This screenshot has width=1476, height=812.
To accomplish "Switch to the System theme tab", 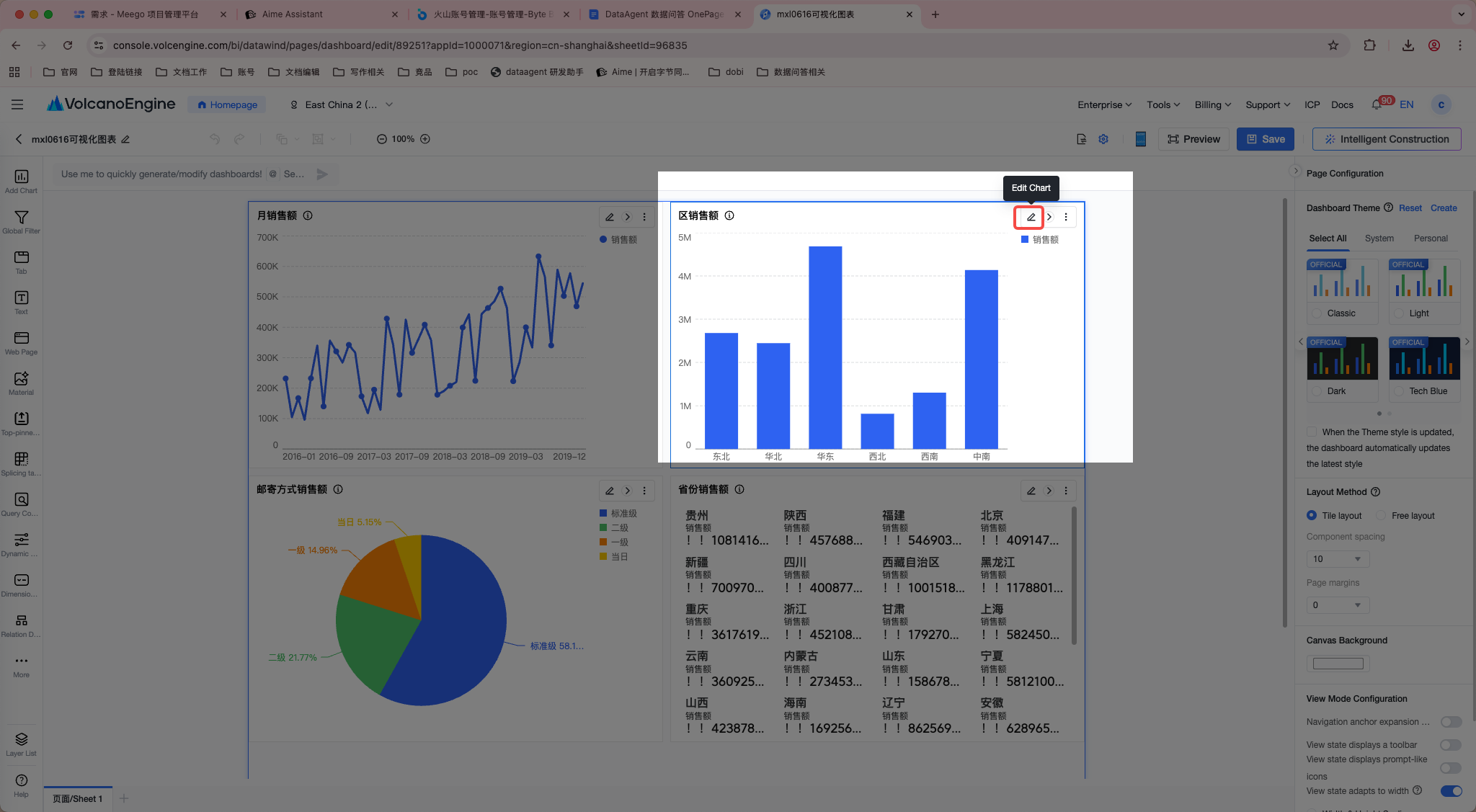I will (1379, 238).
